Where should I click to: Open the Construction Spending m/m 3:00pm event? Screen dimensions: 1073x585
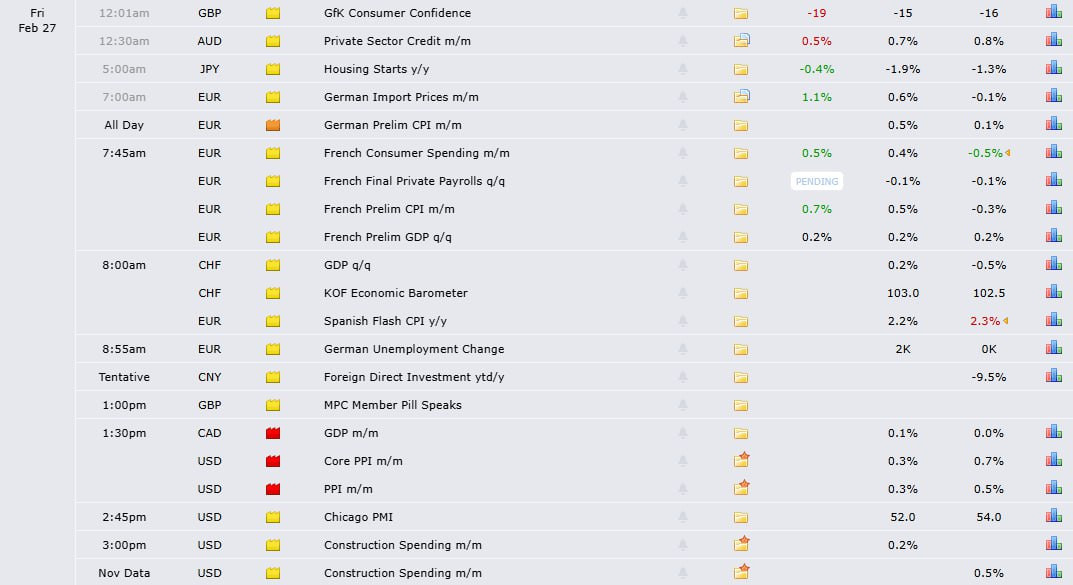402,545
